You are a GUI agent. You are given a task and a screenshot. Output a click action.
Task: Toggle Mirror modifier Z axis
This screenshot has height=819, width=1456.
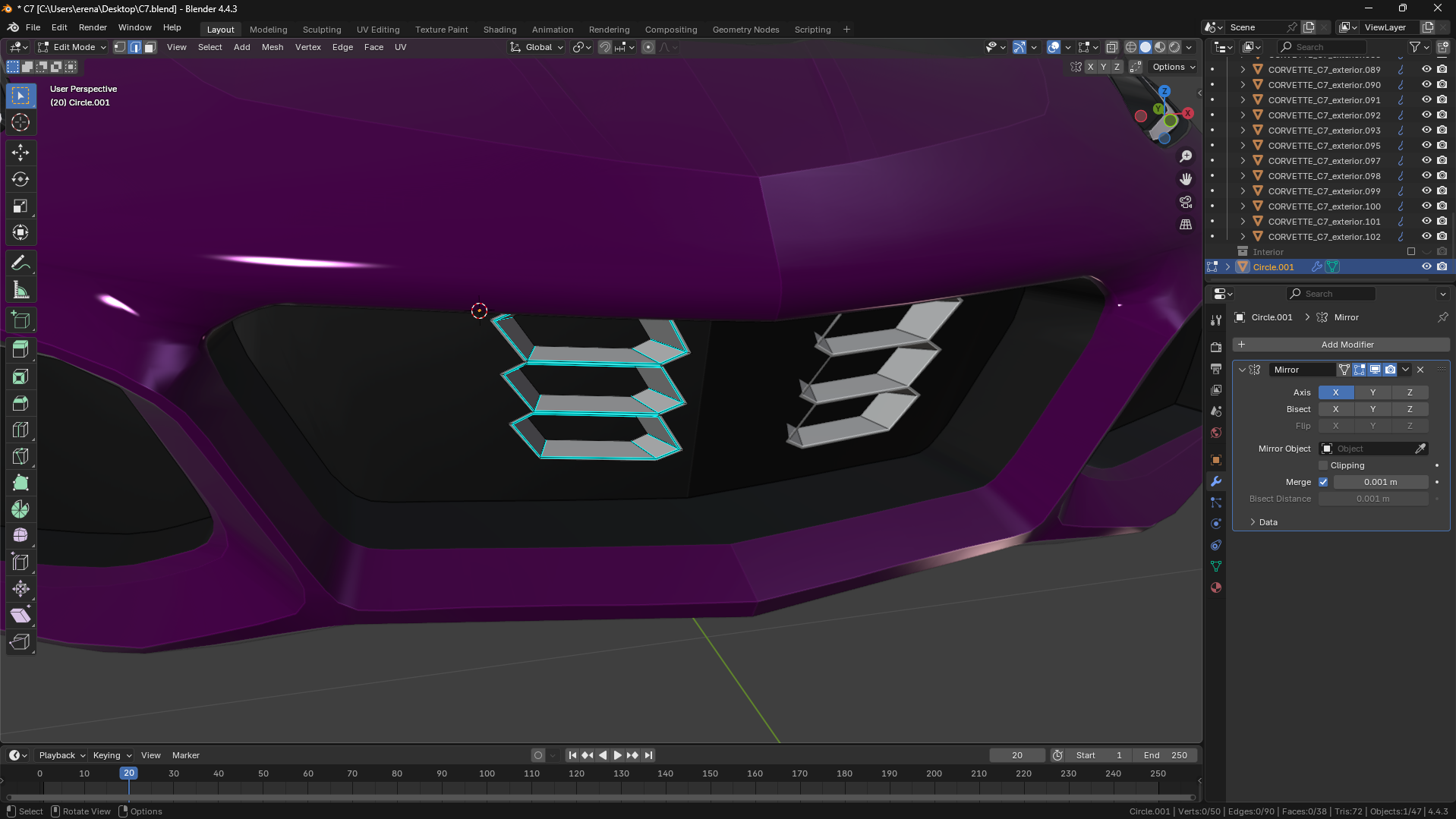click(1410, 392)
